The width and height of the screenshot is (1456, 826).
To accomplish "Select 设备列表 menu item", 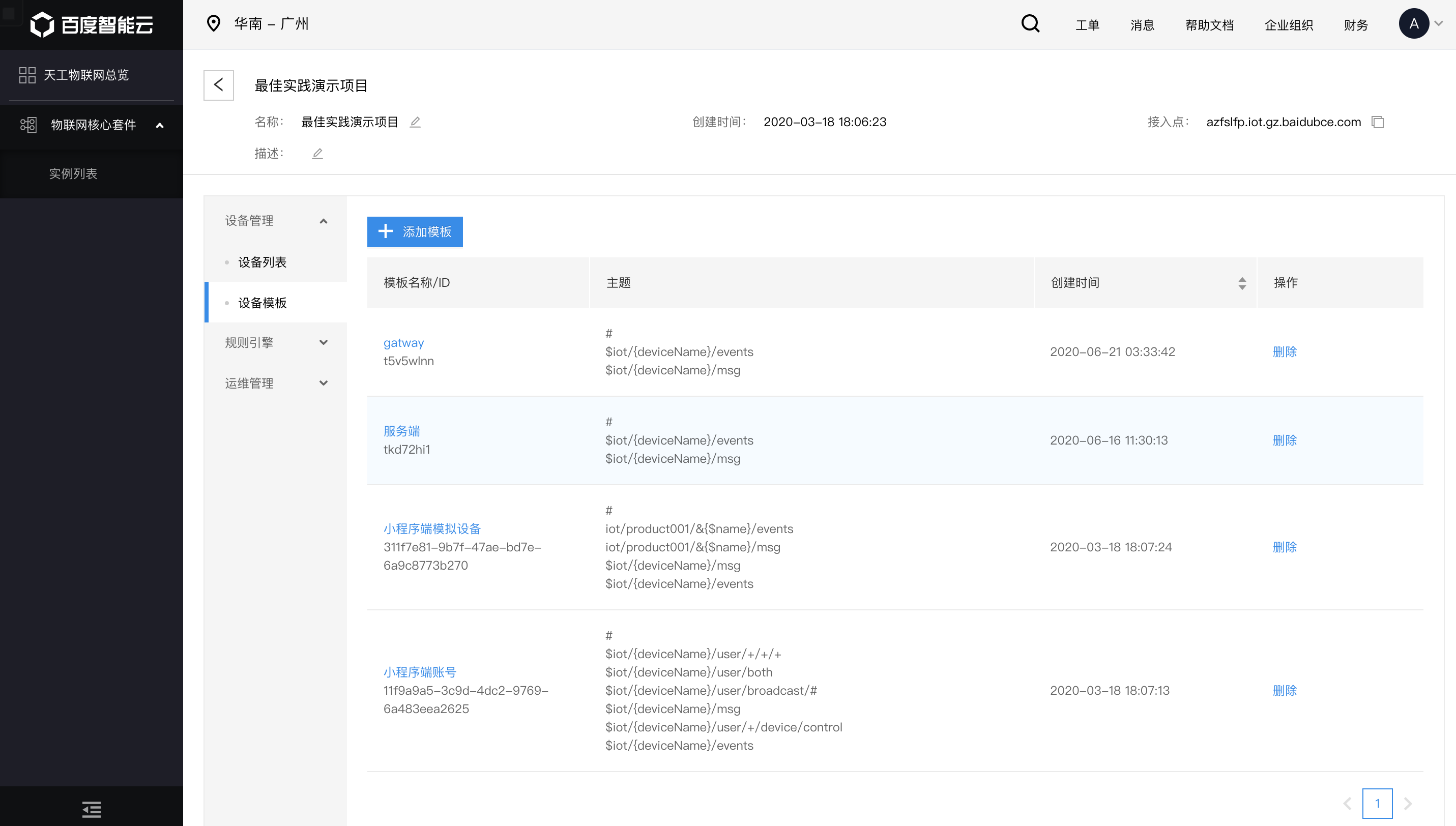I will point(262,262).
